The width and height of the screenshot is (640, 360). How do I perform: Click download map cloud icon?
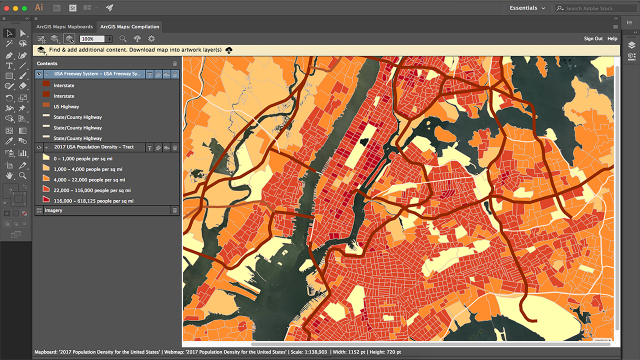(x=229, y=50)
